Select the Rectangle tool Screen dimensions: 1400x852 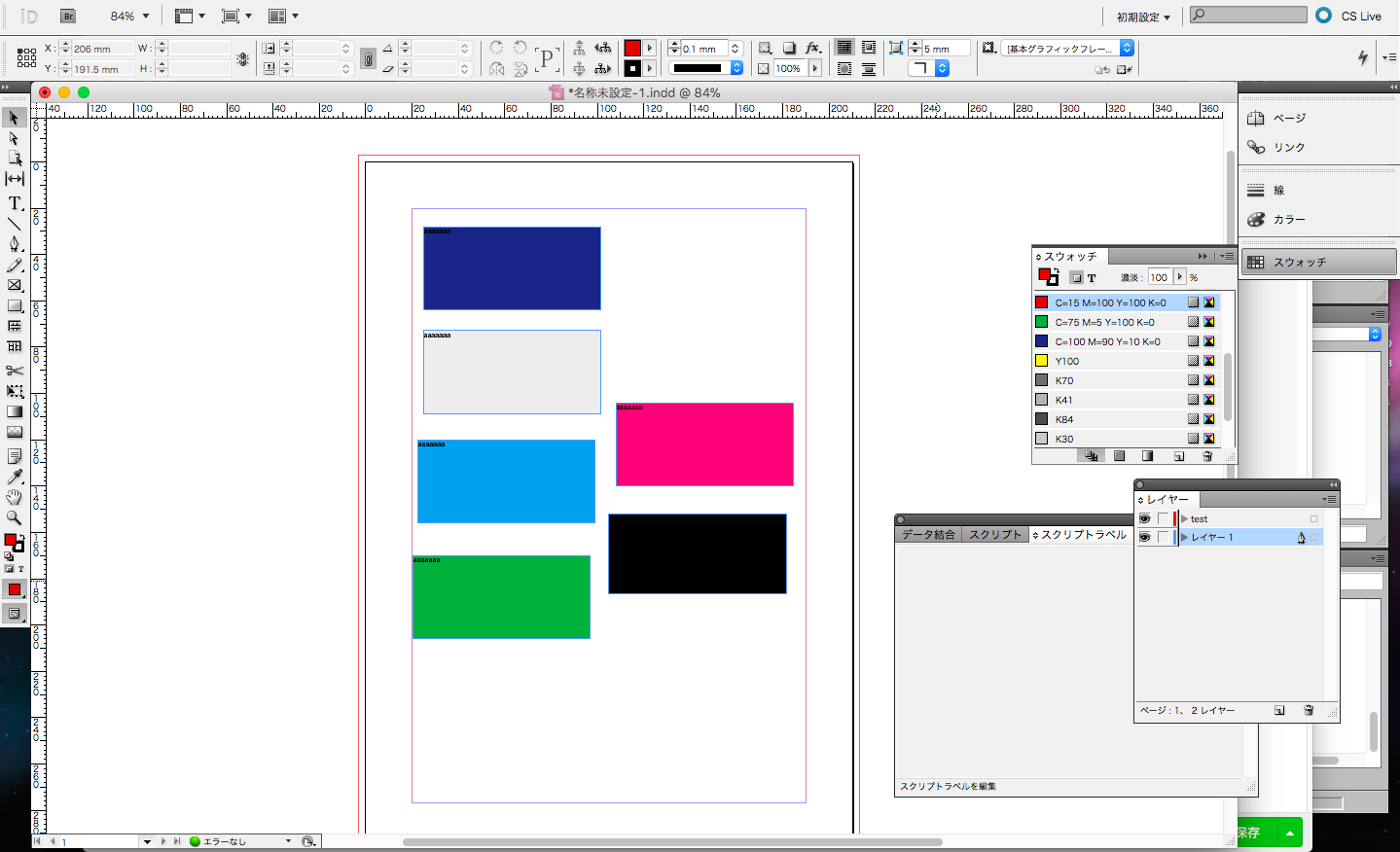(x=14, y=305)
